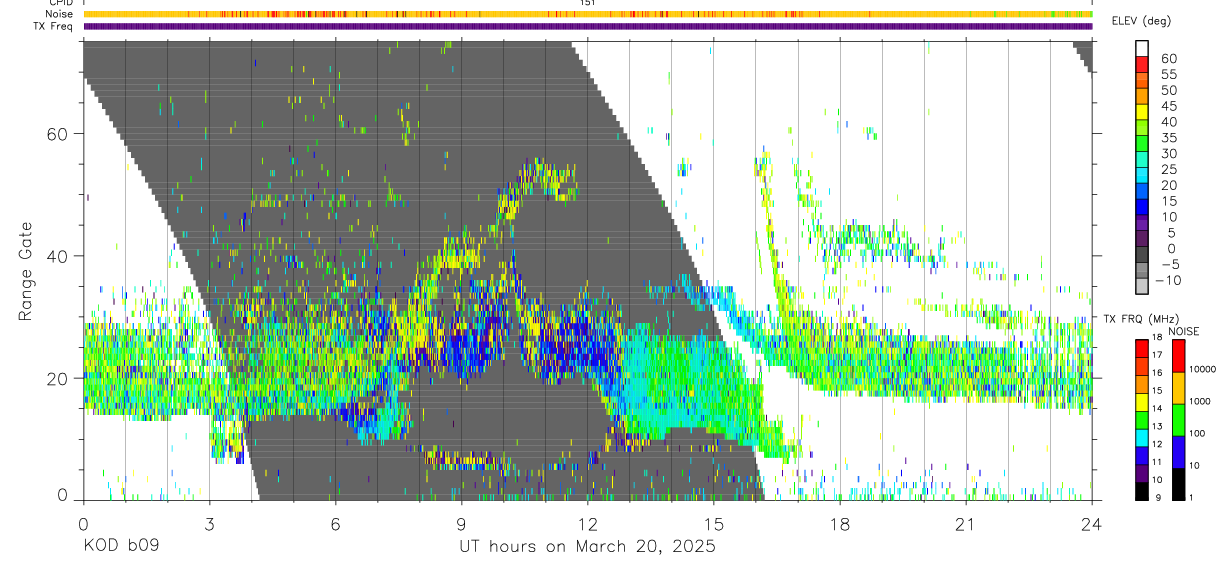Click the 60 tick on the Range Gate axis

tap(59, 133)
